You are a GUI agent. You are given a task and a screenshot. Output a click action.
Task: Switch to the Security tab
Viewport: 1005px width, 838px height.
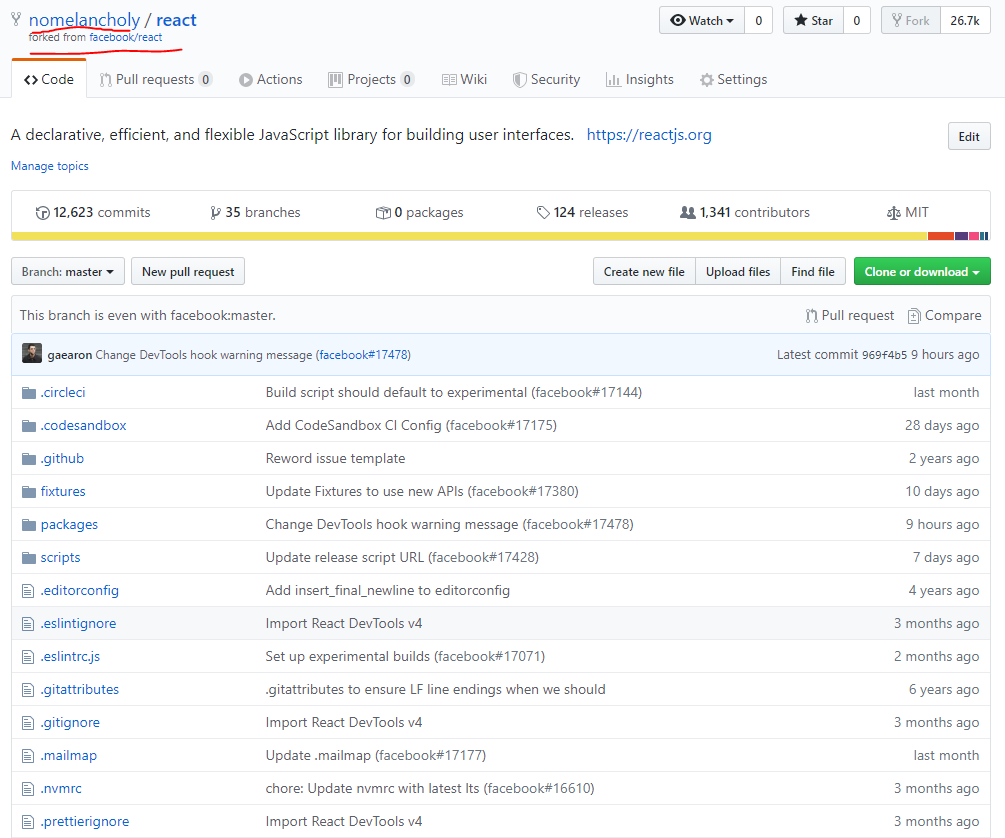[x=546, y=80]
